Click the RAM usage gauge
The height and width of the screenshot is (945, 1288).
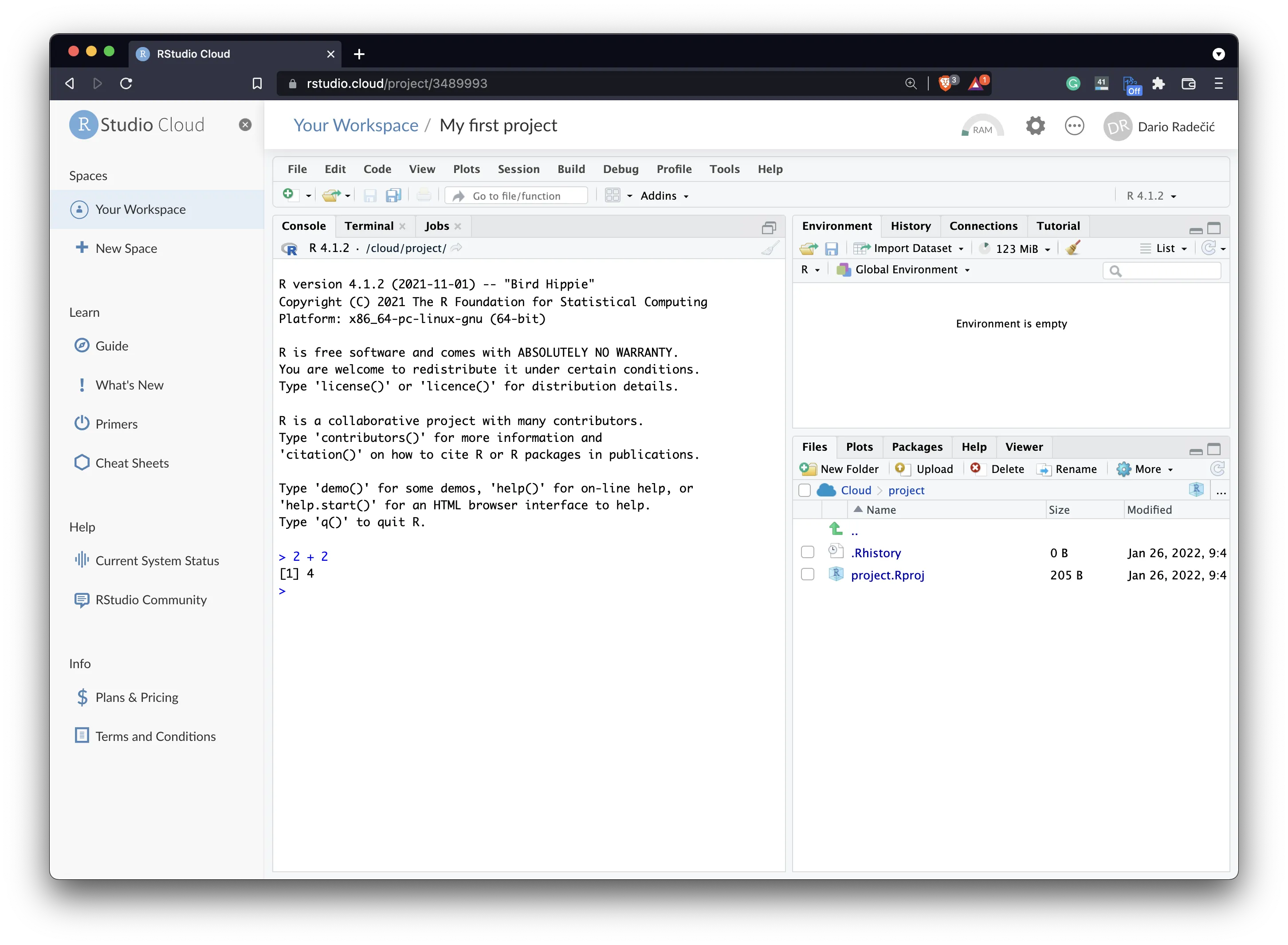pos(982,126)
